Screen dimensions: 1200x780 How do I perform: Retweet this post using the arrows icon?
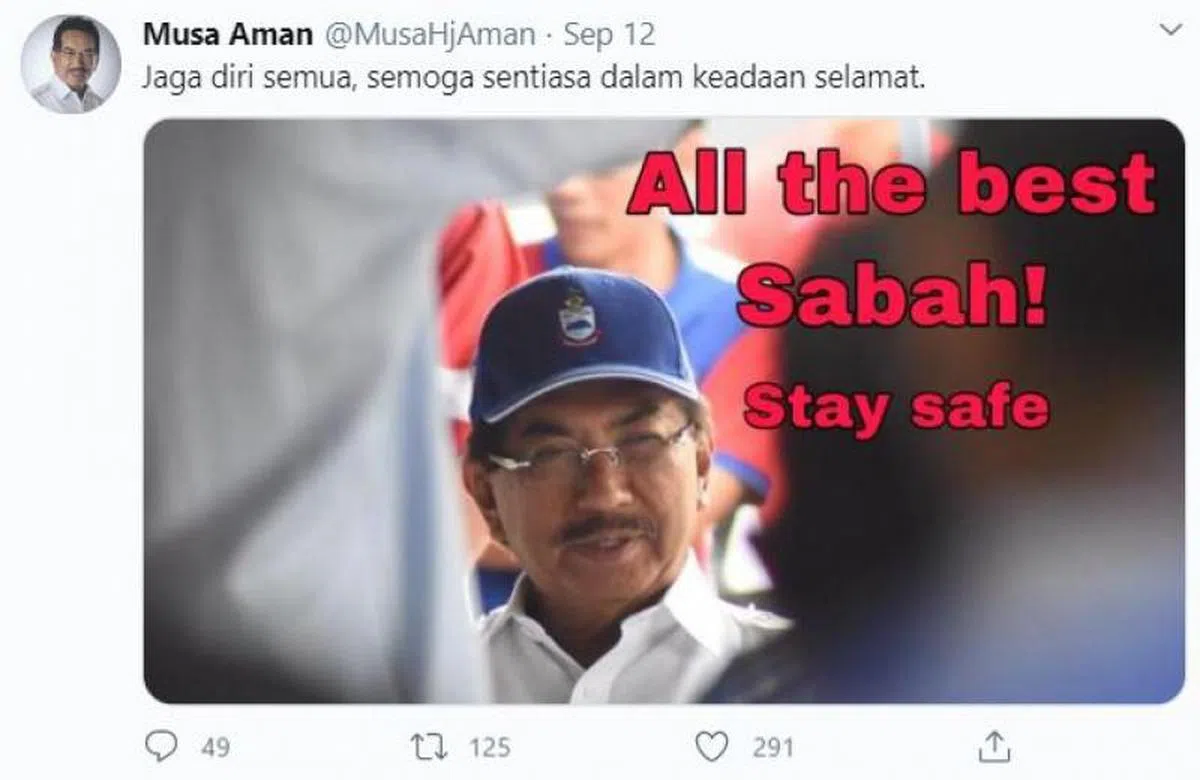point(430,746)
